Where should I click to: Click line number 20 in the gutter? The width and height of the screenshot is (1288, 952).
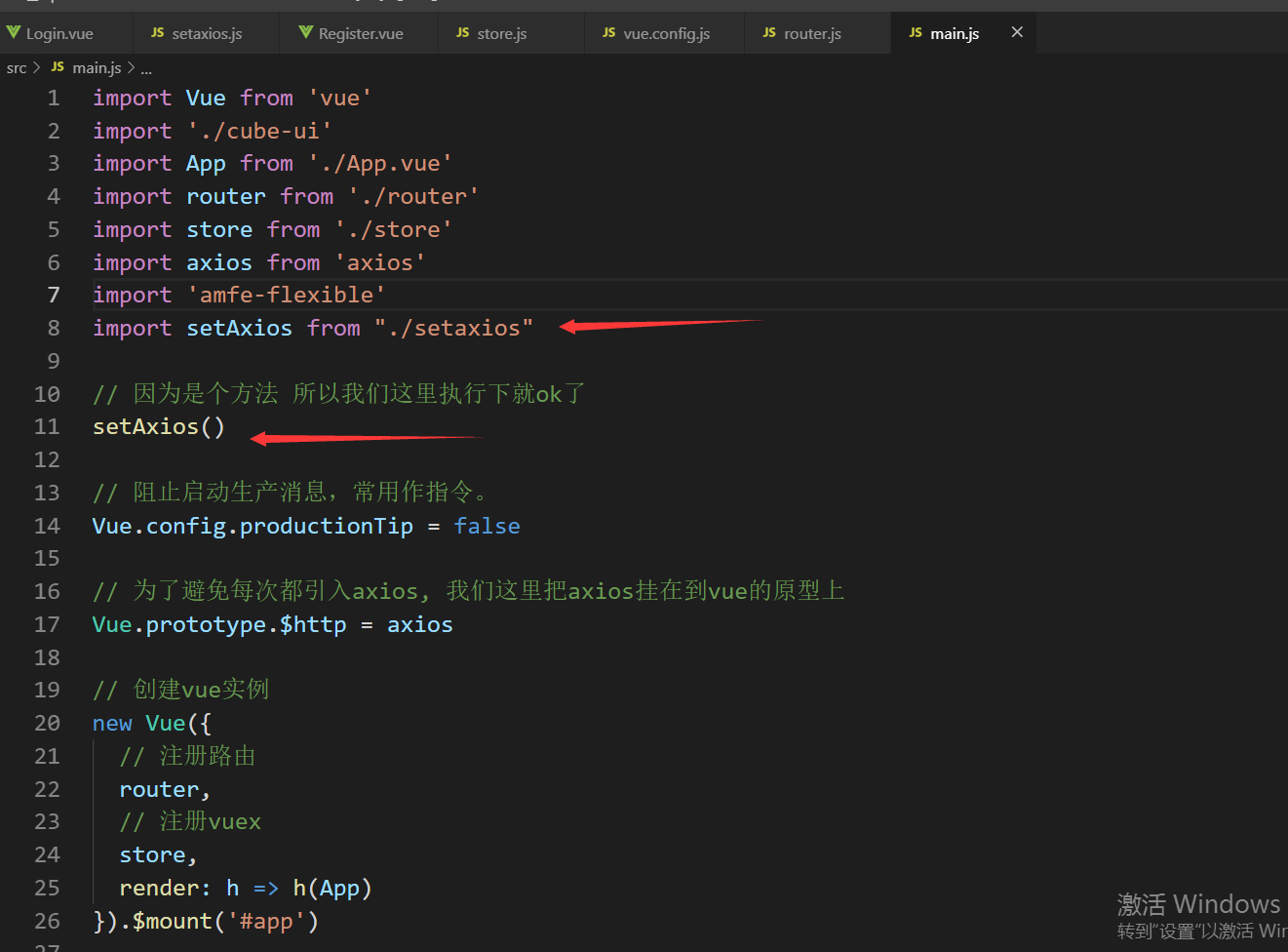tap(47, 724)
